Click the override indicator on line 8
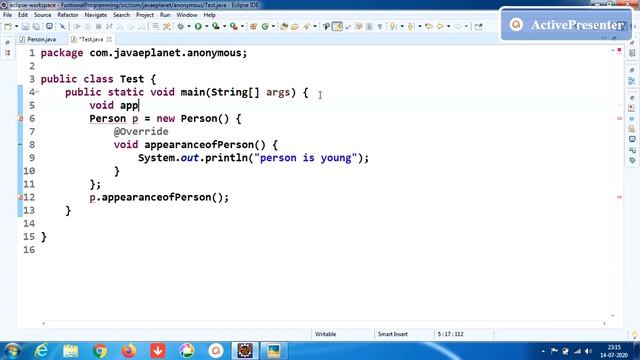640x360 pixels. coord(20,145)
